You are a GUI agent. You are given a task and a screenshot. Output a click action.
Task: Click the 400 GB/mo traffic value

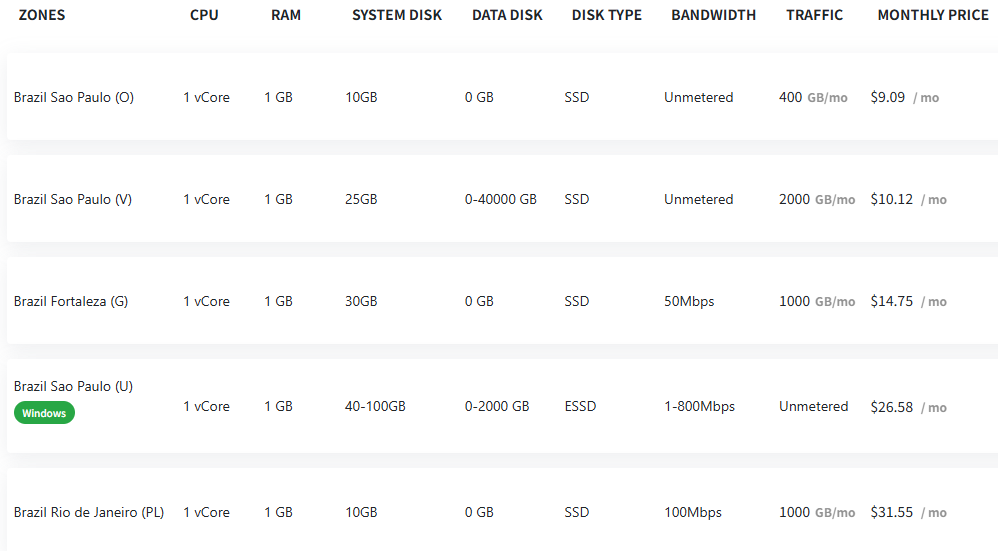(813, 97)
